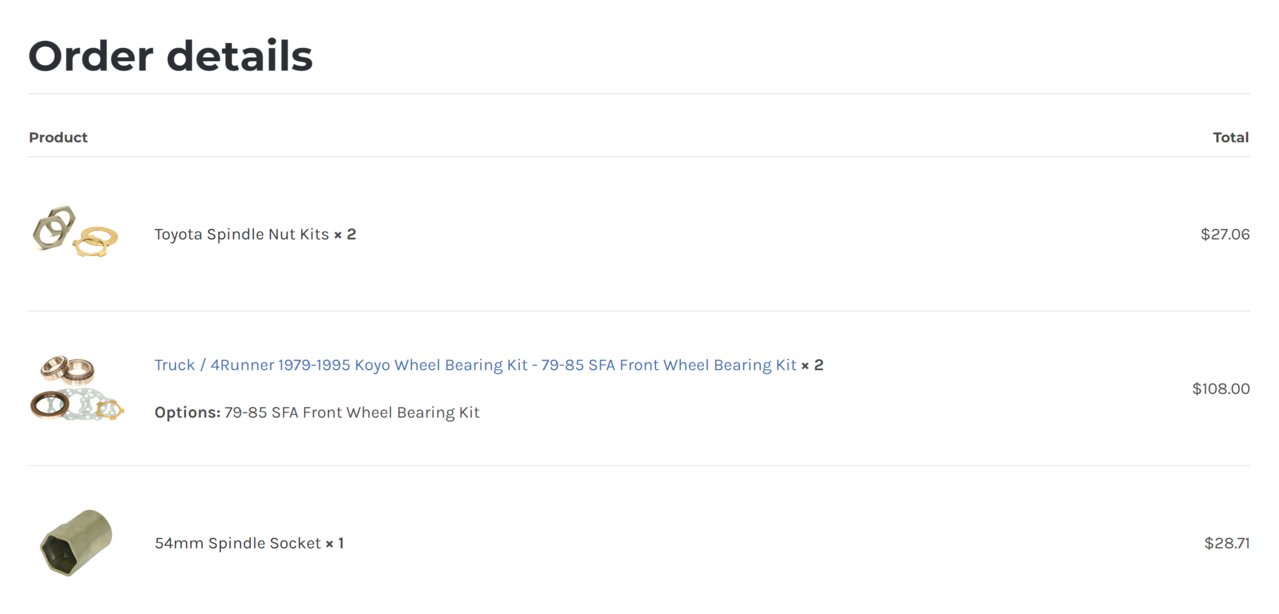The height and width of the screenshot is (614, 1279).
Task: Click the Options: label under bearing kit
Action: [187, 412]
